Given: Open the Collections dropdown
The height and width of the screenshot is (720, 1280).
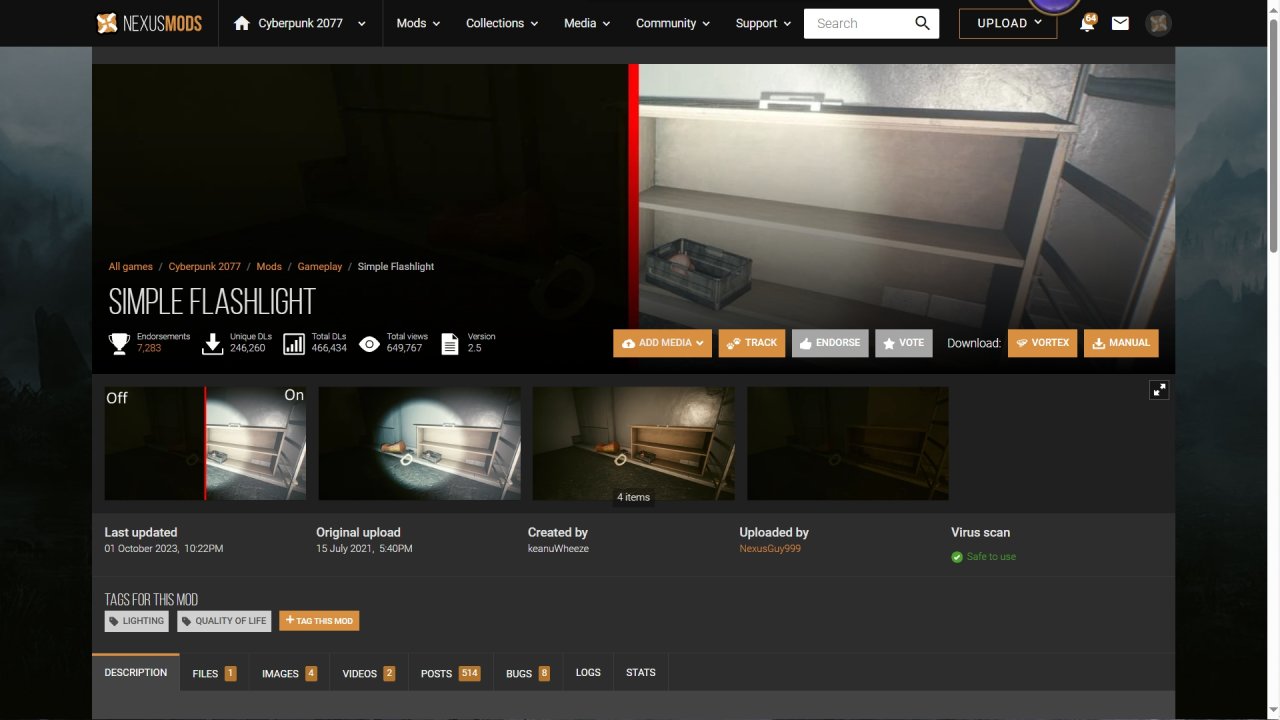Looking at the screenshot, I should [502, 23].
